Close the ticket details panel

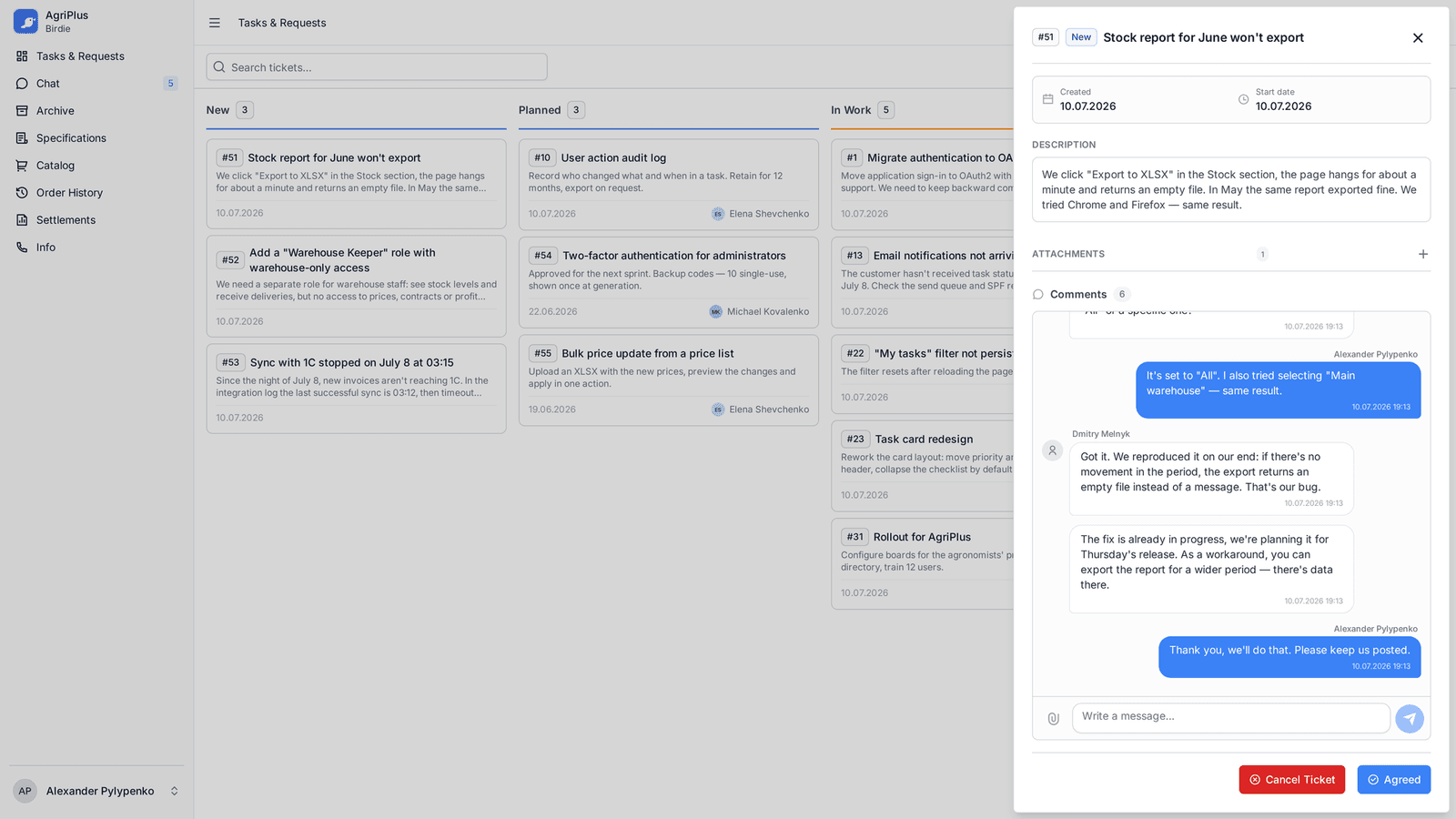click(x=1418, y=37)
